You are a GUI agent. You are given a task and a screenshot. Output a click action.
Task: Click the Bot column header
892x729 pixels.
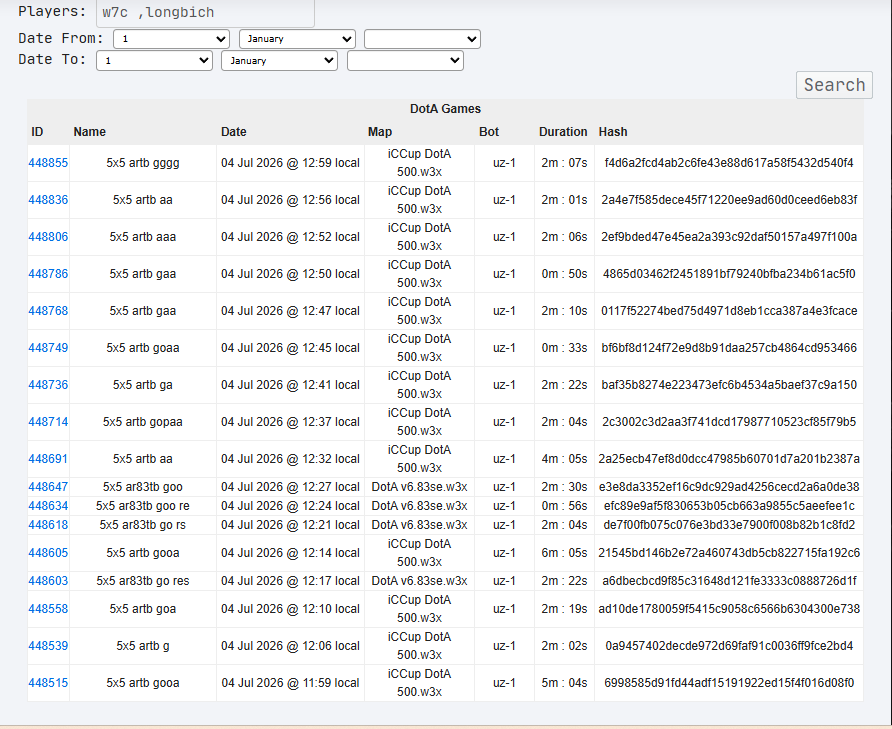click(489, 132)
